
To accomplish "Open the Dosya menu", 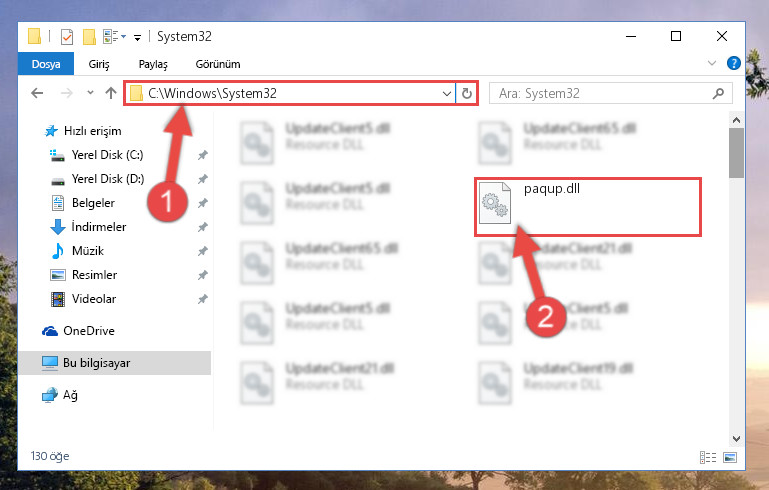I will [x=46, y=64].
